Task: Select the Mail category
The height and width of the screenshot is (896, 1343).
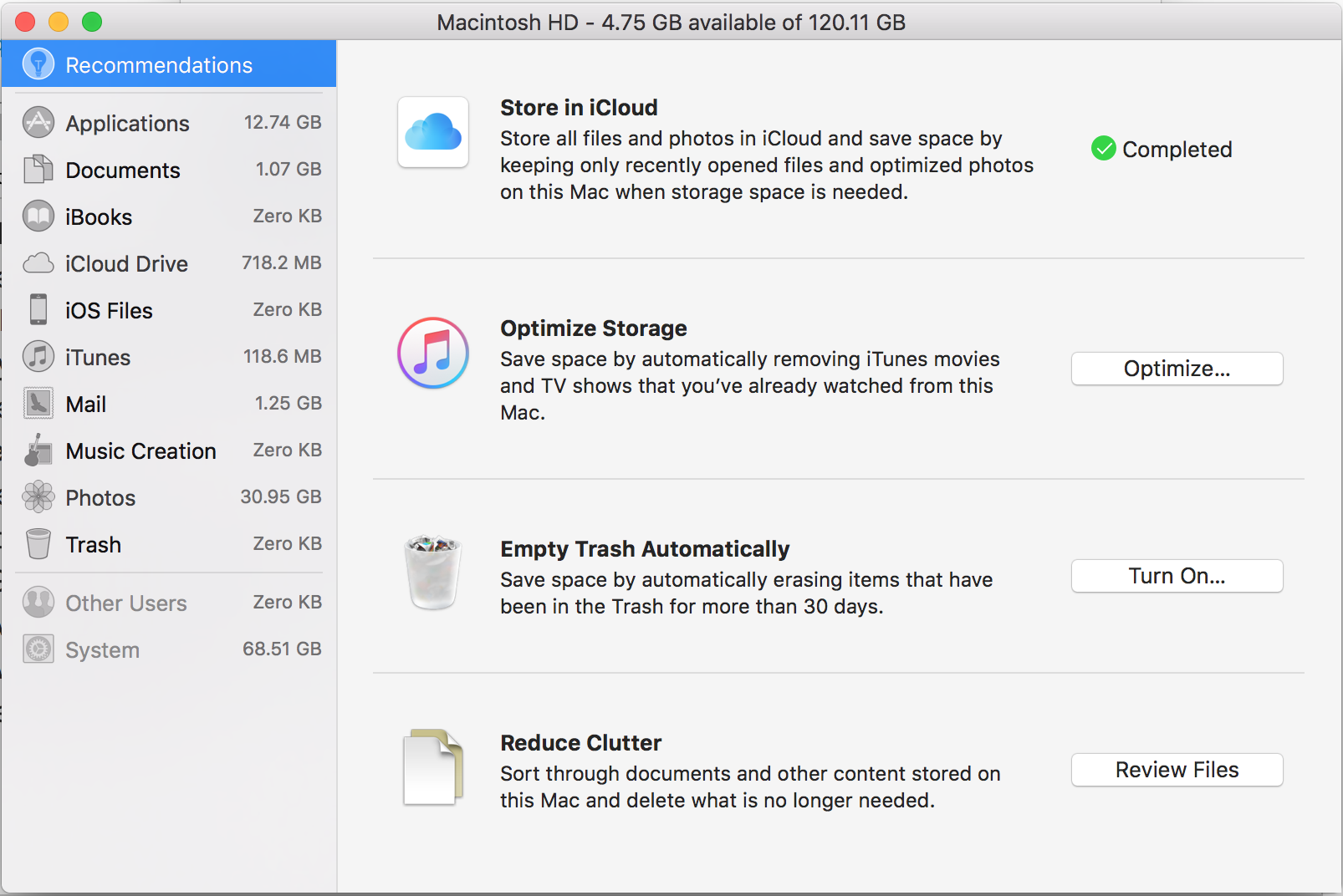Action: pos(169,404)
